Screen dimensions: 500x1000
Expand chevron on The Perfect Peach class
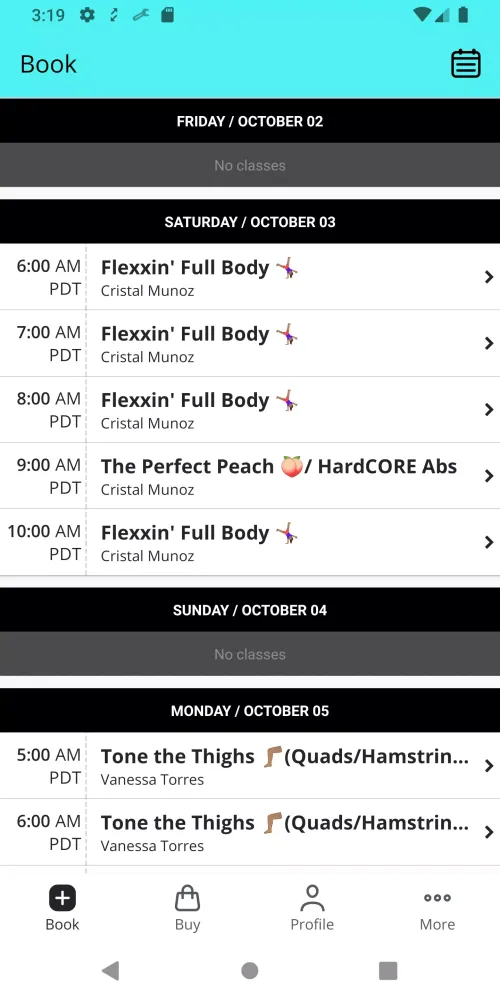click(x=489, y=476)
